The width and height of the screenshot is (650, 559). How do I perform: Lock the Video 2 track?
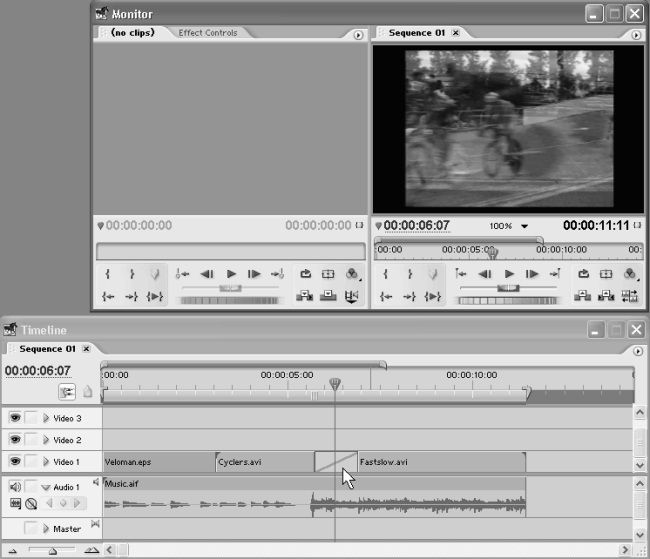point(32,440)
